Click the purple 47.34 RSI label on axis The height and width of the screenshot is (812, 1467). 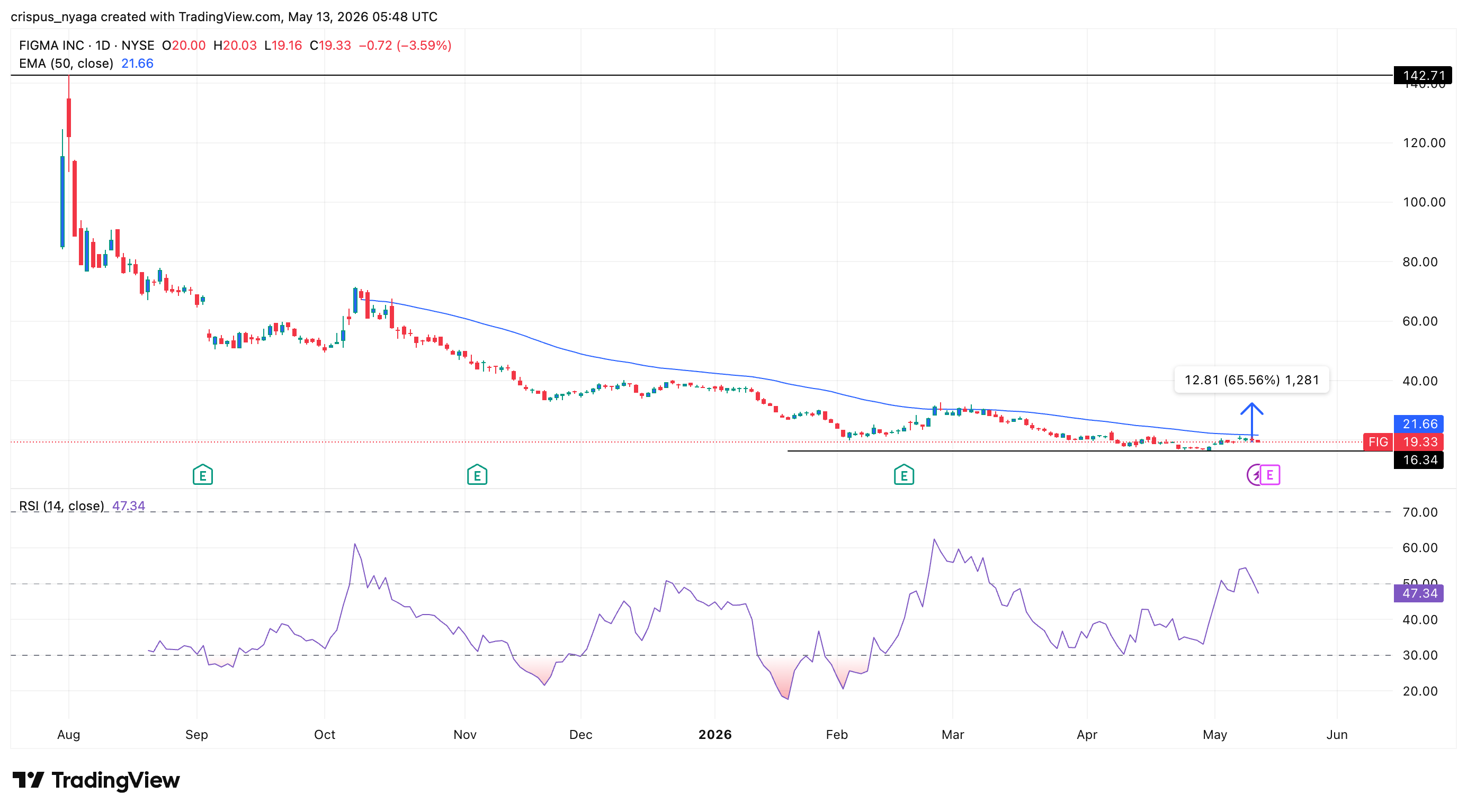point(1419,593)
